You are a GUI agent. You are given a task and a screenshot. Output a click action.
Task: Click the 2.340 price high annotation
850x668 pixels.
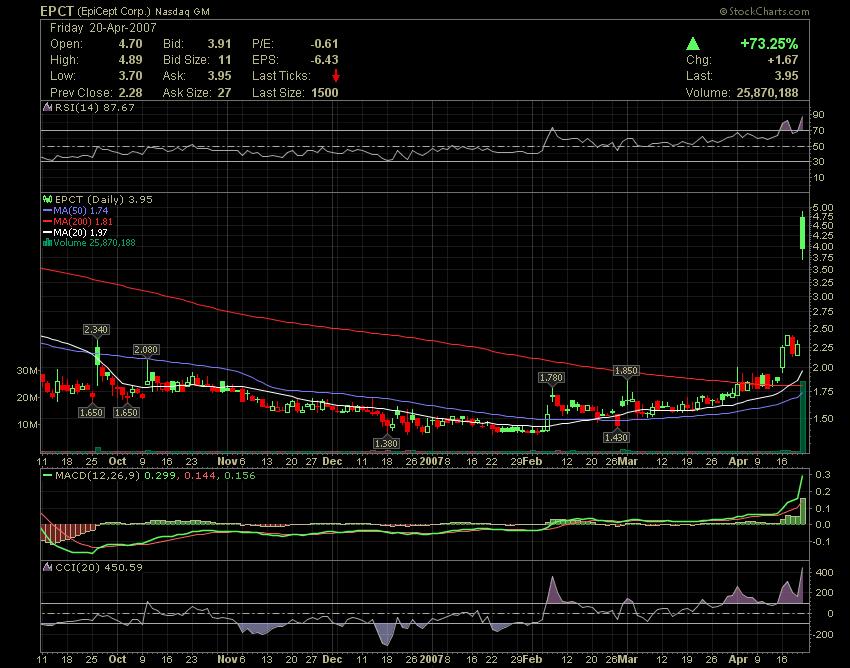click(x=96, y=329)
